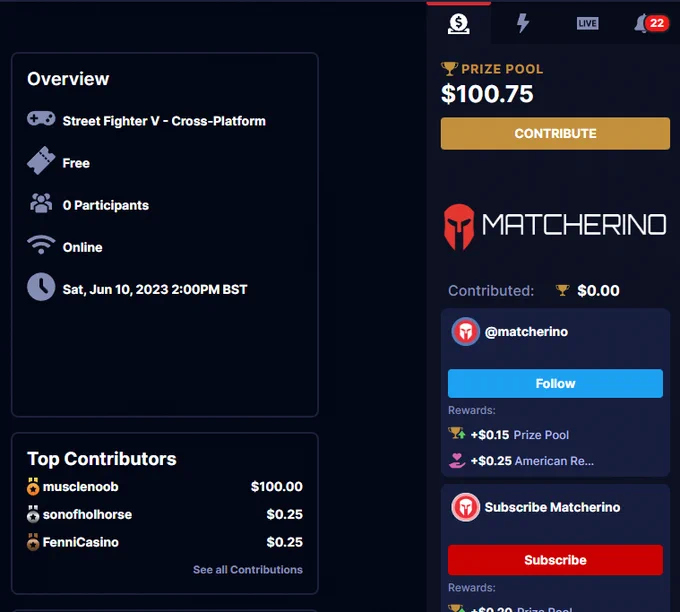Click the 'Overview' heading
The width and height of the screenshot is (680, 612).
tap(68, 79)
